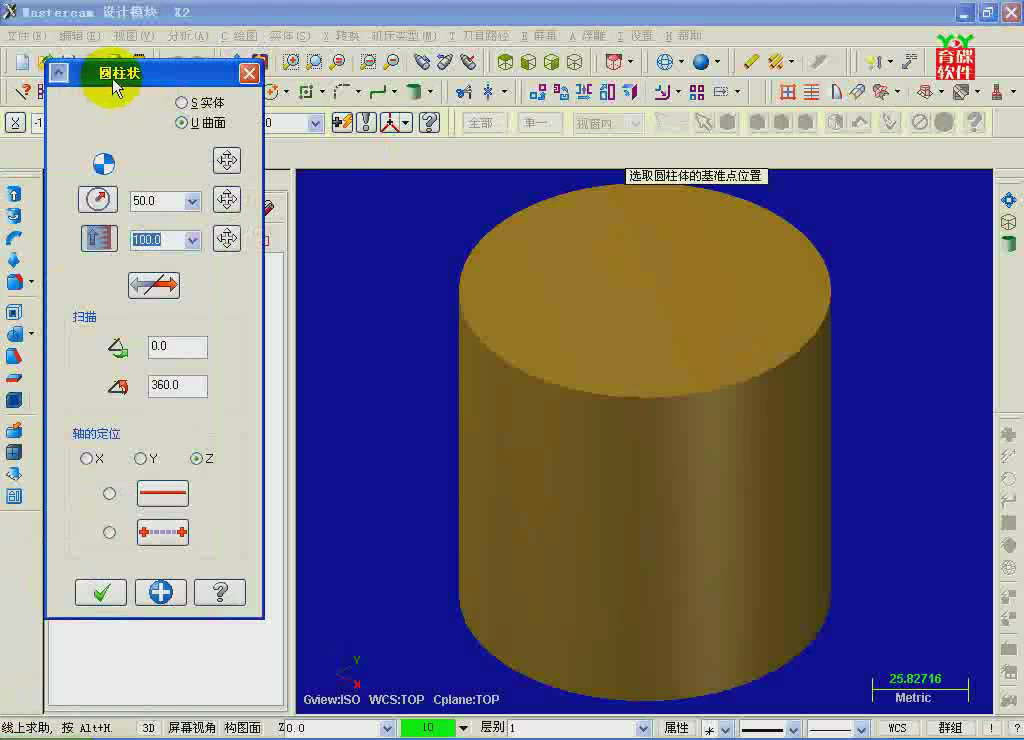Click the blue curved arc icon at left
The width and height of the screenshot is (1024, 740).
click(x=14, y=238)
